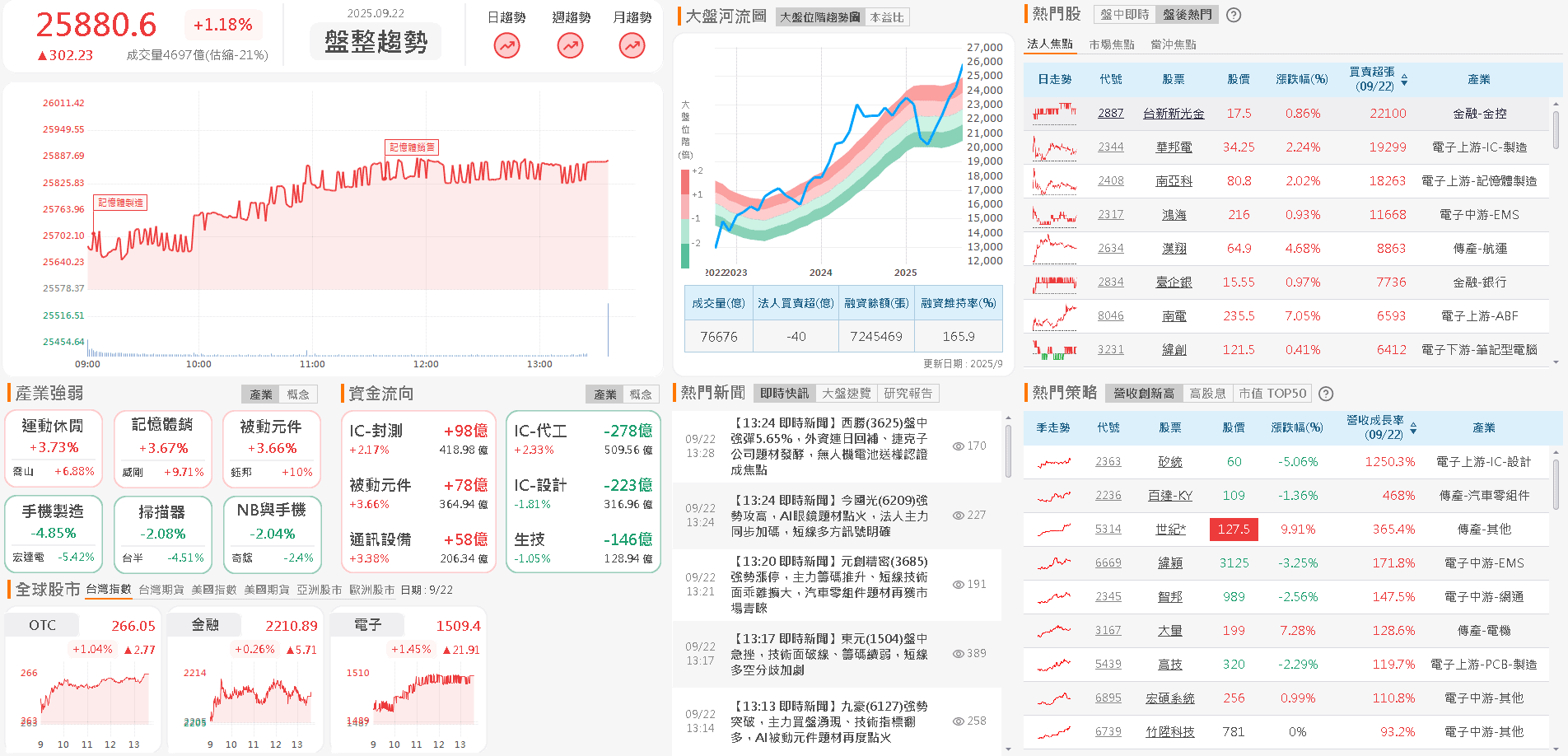Open the 矽統 seasonal sparkline chart

(x=1054, y=462)
